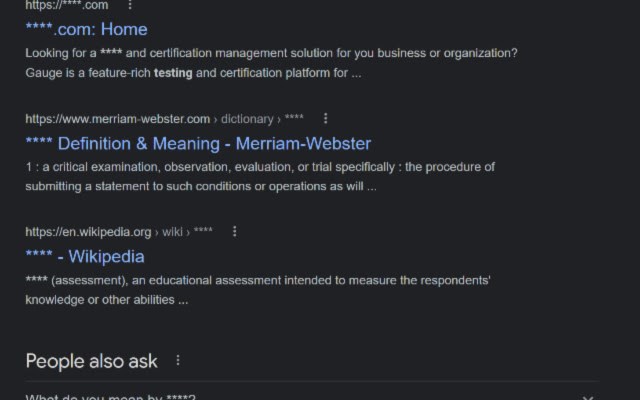Click the three-dot icon beside the Wikipedia URL
Screen dimensions: 640x400
[x=235, y=231]
